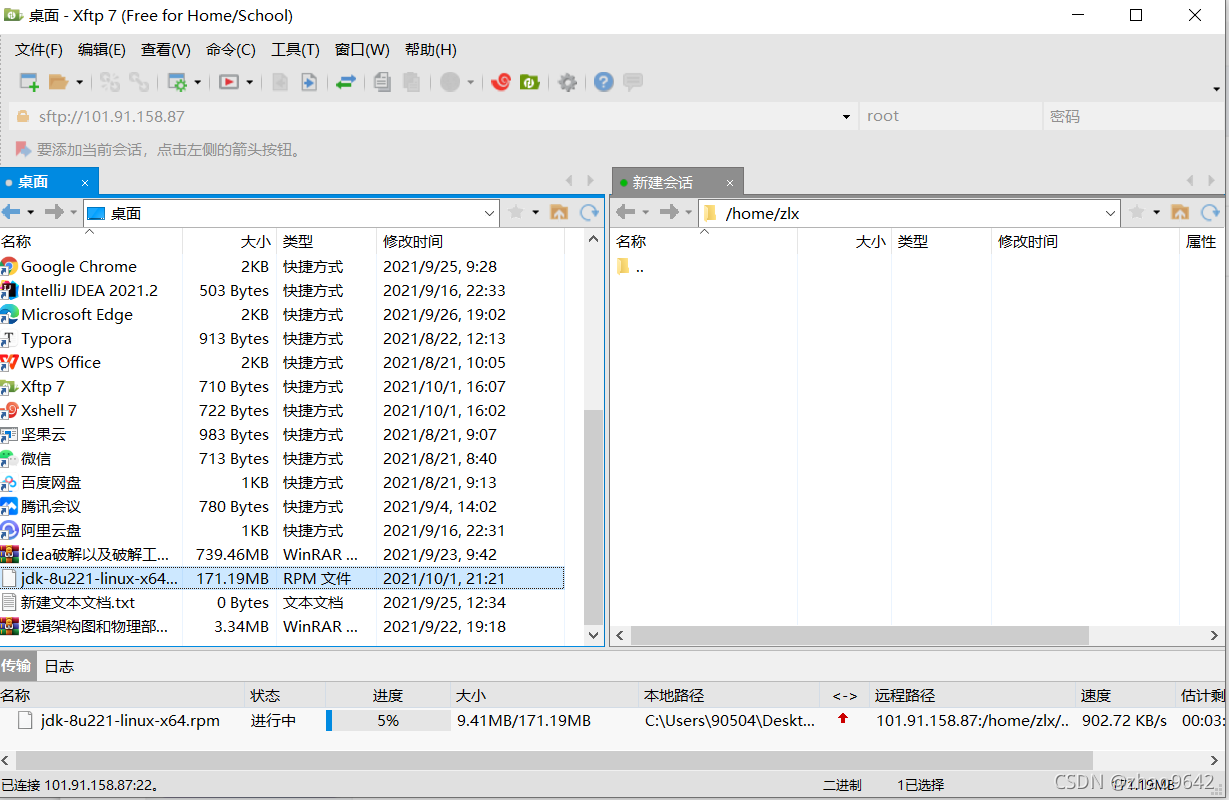
Task: Click the 5% transfer progress bar
Action: click(x=388, y=720)
